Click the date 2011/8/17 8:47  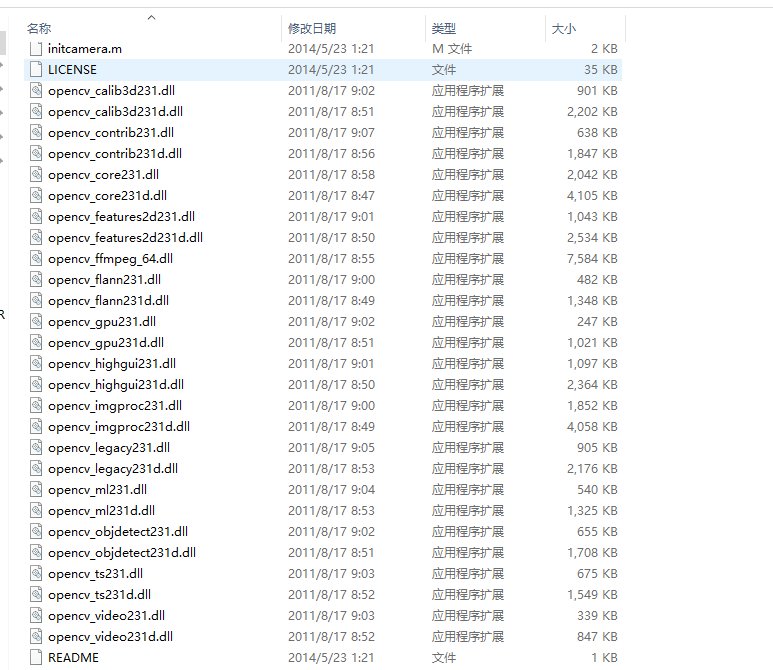[331, 196]
